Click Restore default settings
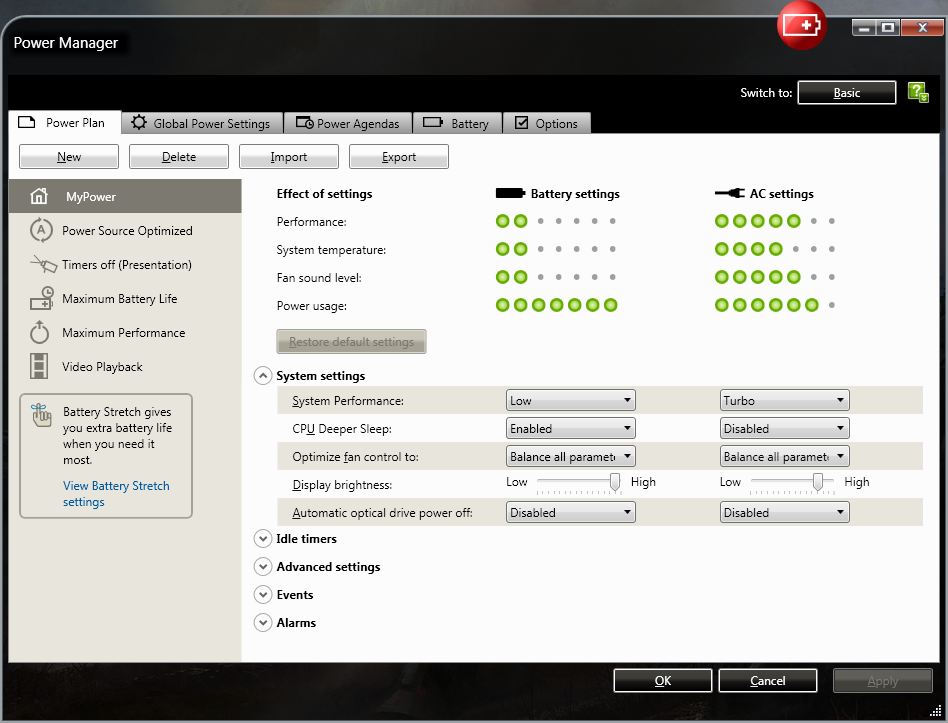 coord(351,342)
